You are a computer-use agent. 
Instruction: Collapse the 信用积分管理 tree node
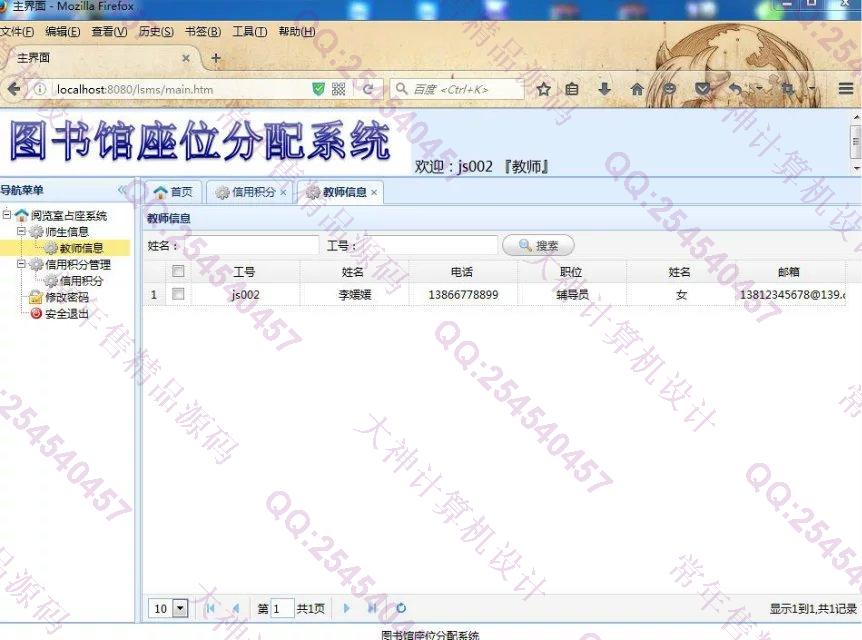[x=21, y=264]
